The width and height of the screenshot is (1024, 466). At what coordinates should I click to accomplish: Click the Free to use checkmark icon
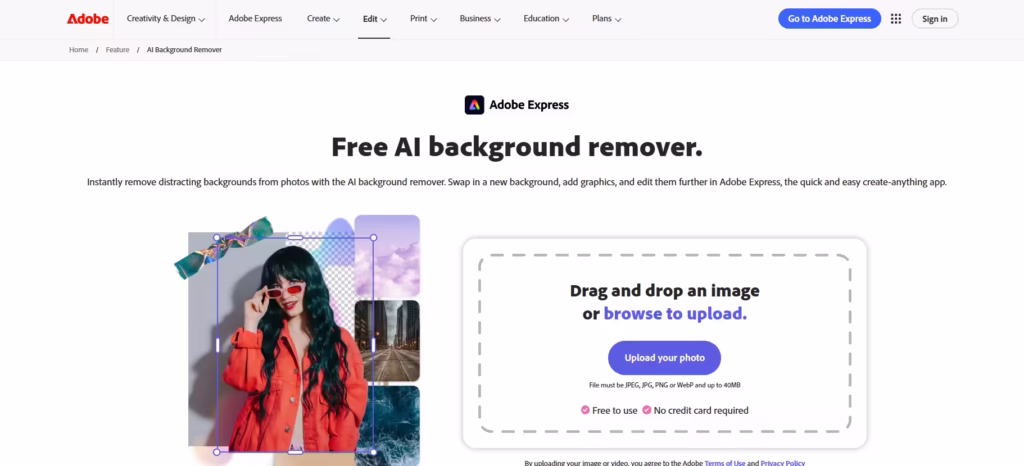tap(585, 410)
